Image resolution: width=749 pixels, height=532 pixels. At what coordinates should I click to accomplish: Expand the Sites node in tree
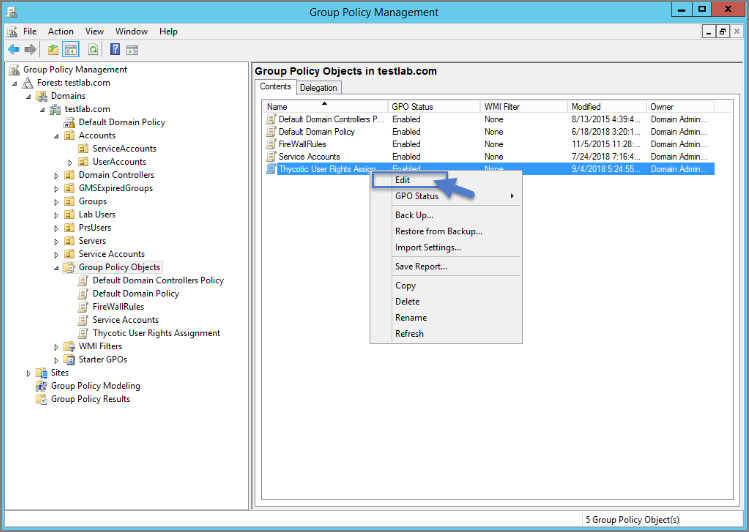coord(28,373)
